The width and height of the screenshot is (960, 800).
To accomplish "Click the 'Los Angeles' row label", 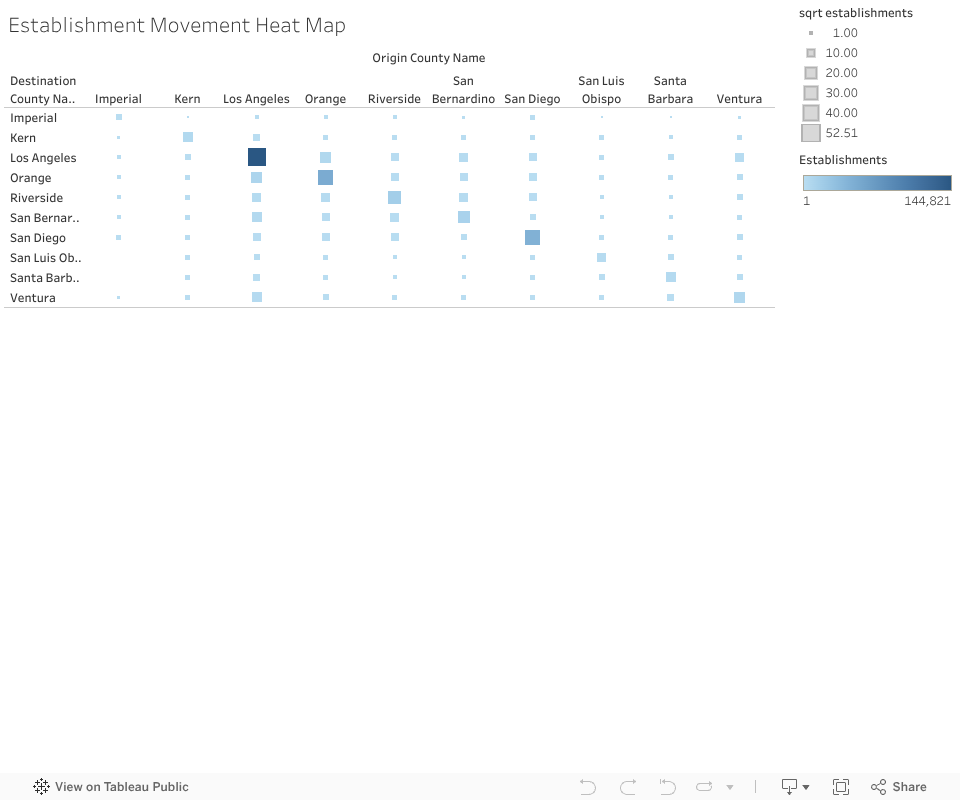I will click(43, 157).
